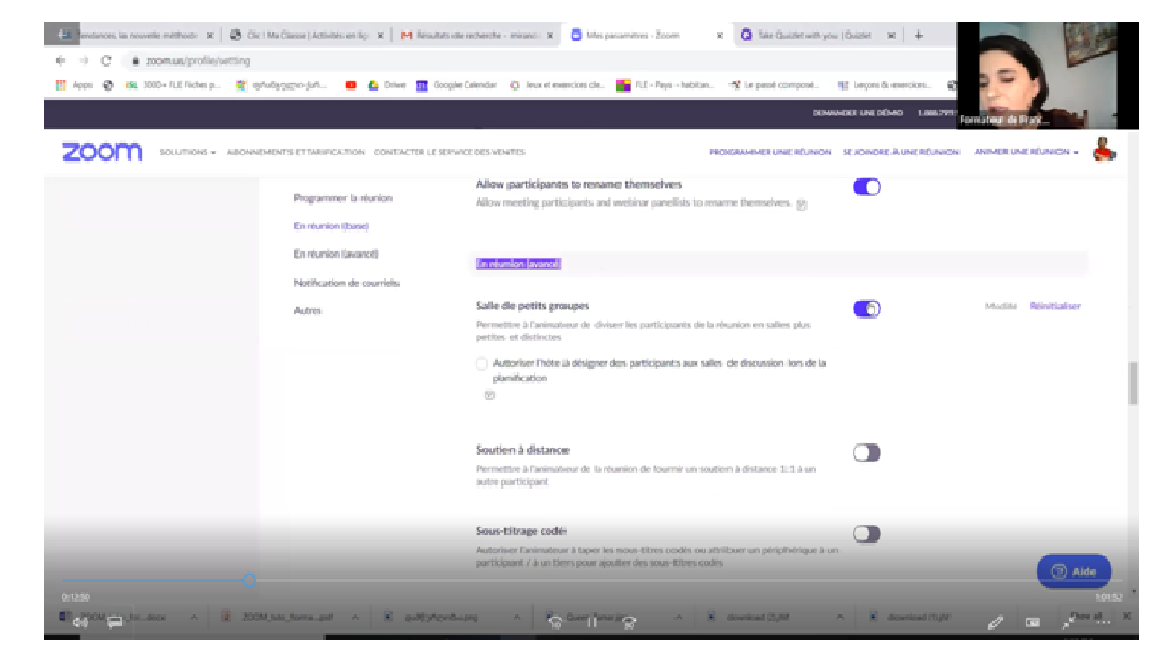Screen dimensions: 1152x648
Task: Reload the page with the refresh icon
Action: pos(105,61)
